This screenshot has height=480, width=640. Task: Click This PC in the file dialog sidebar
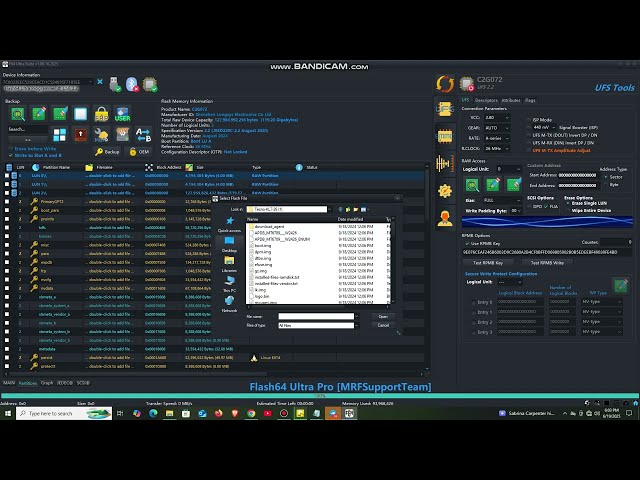point(229,284)
